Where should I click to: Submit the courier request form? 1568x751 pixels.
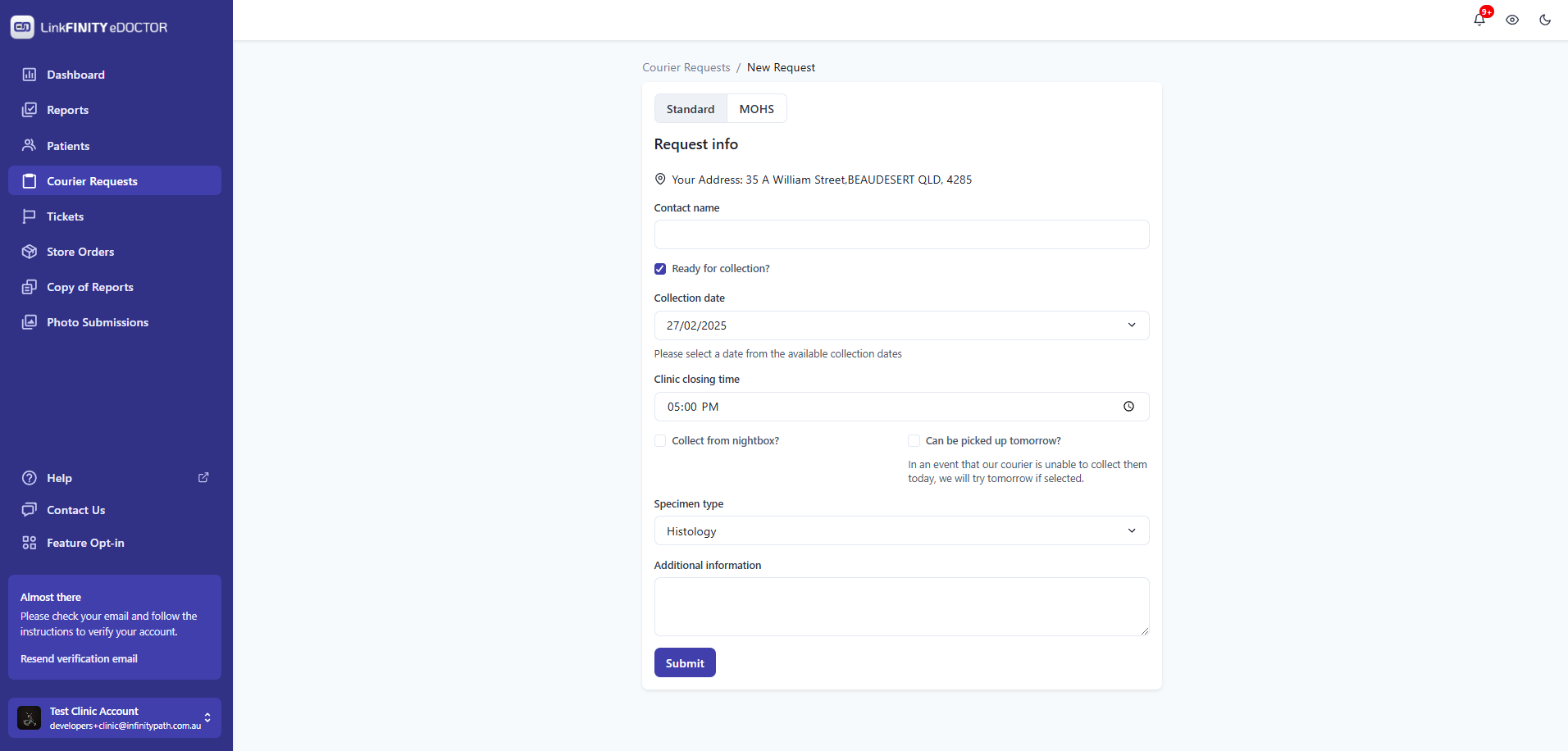pos(685,662)
